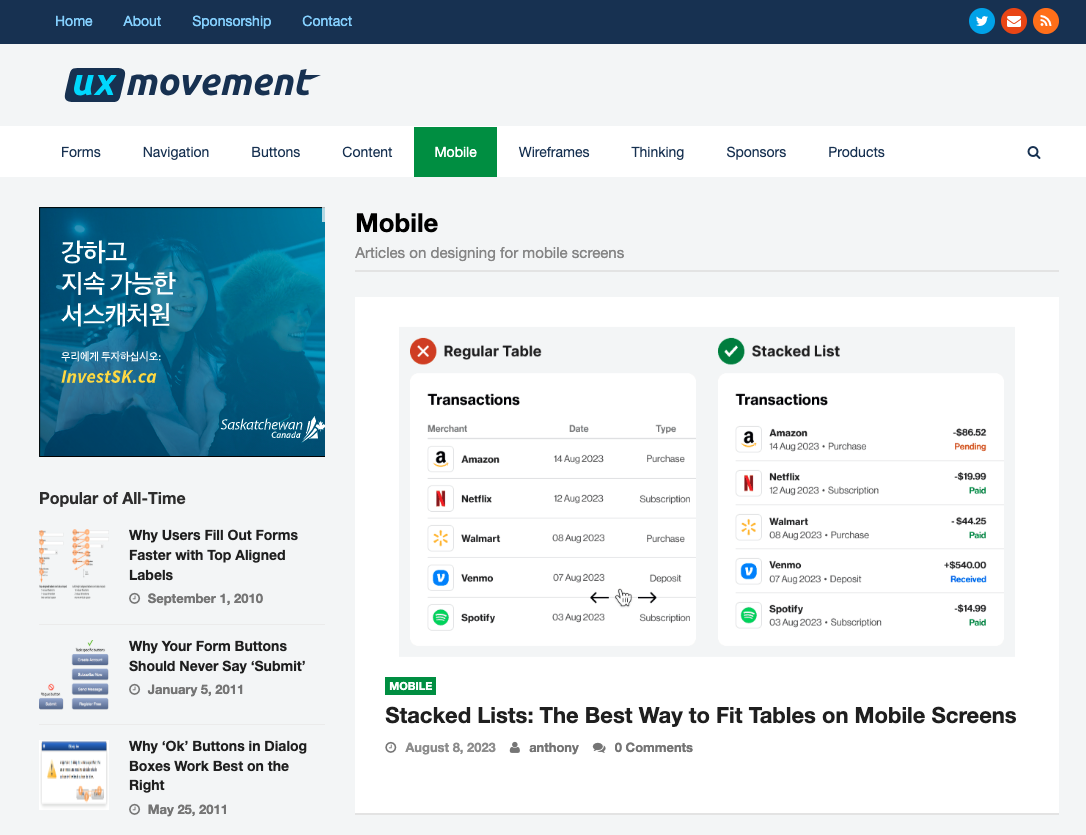The image size is (1086, 835).
Task: Open 'Stacked Lists' article title
Action: [x=700, y=715]
